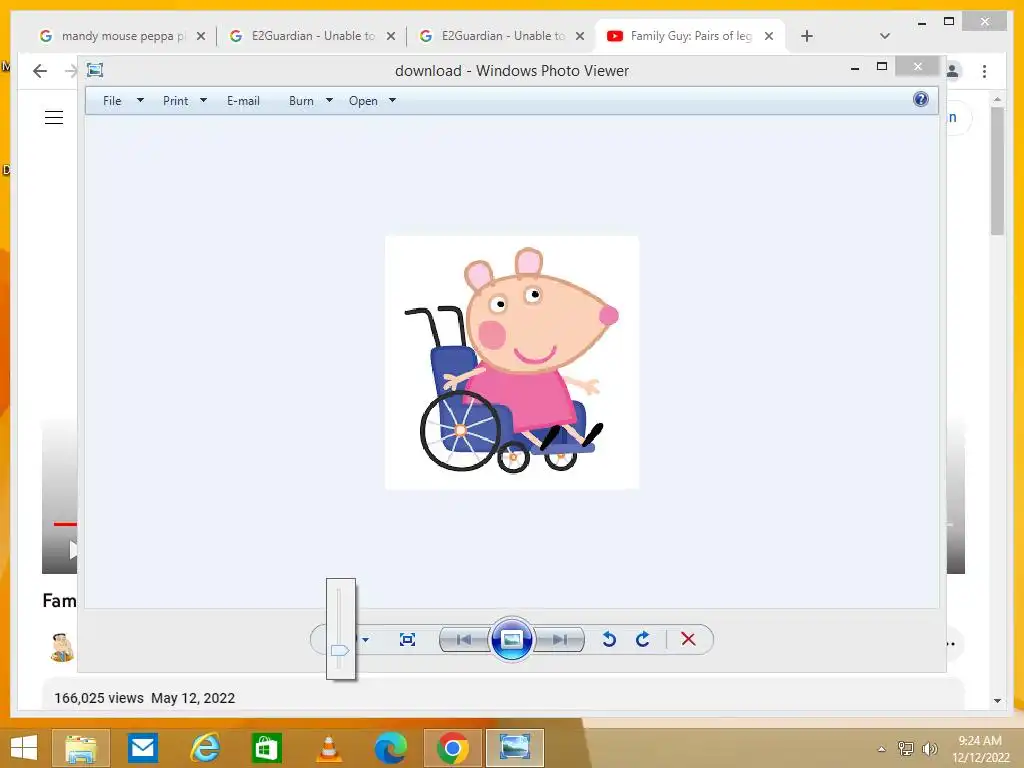Show hidden tray icons arrow

click(x=882, y=749)
